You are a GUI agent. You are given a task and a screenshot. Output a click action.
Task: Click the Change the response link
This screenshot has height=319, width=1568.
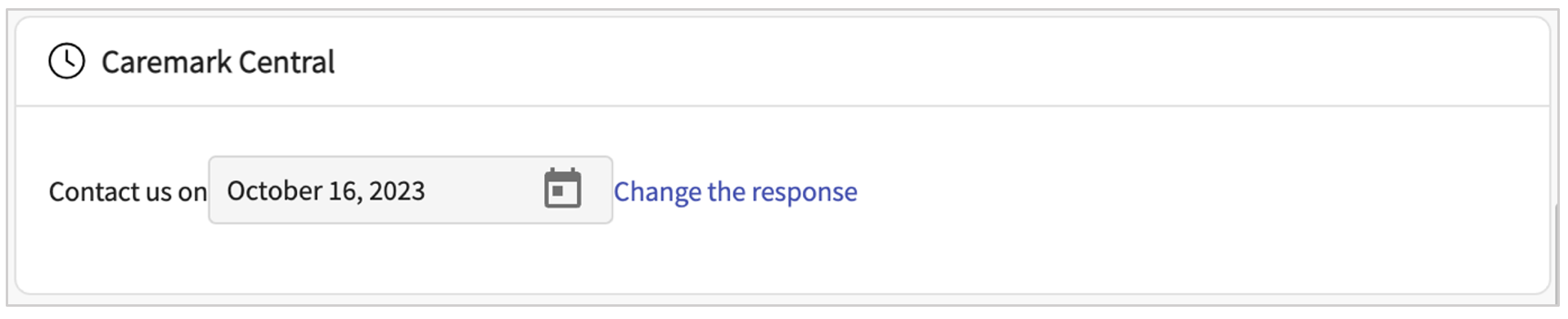click(x=736, y=191)
